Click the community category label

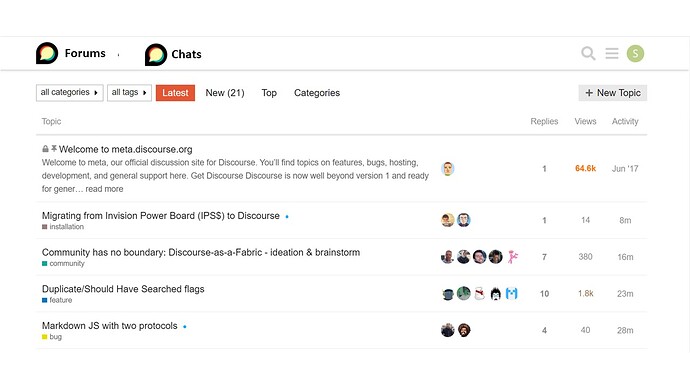[63, 264]
